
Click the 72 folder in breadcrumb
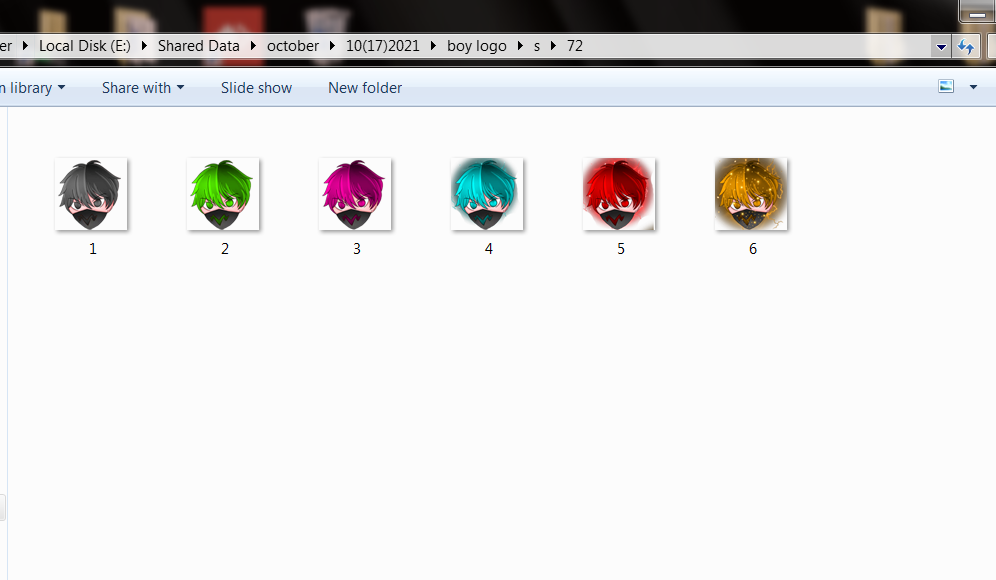tap(575, 46)
